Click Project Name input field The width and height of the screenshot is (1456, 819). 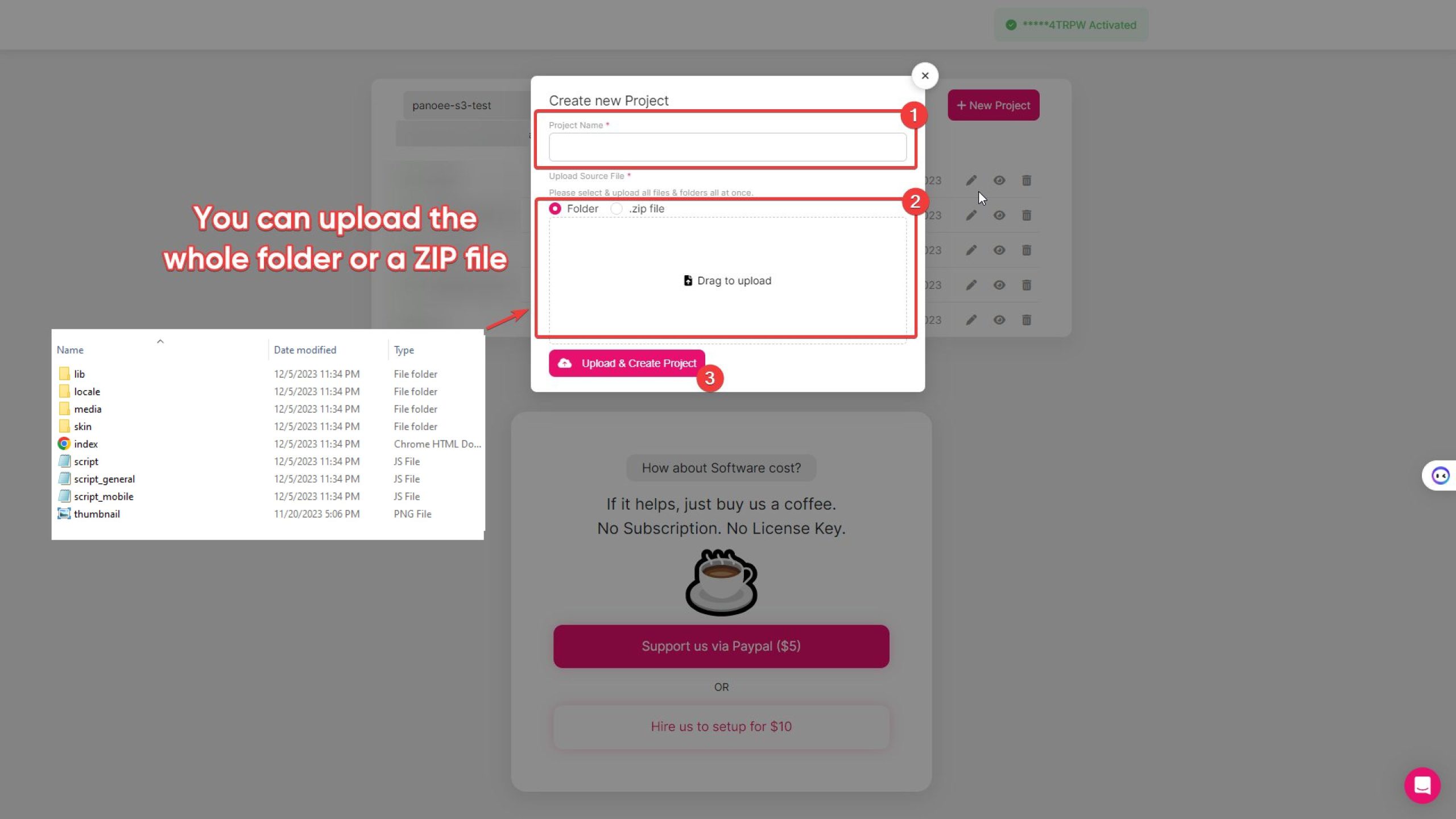click(727, 147)
